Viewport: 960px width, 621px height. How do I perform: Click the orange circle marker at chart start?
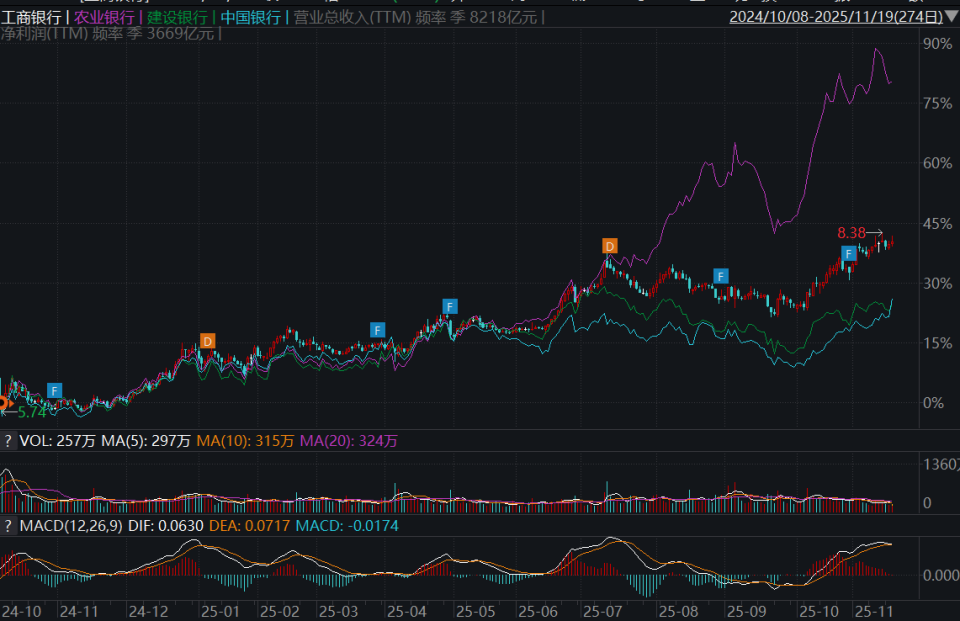(3, 404)
